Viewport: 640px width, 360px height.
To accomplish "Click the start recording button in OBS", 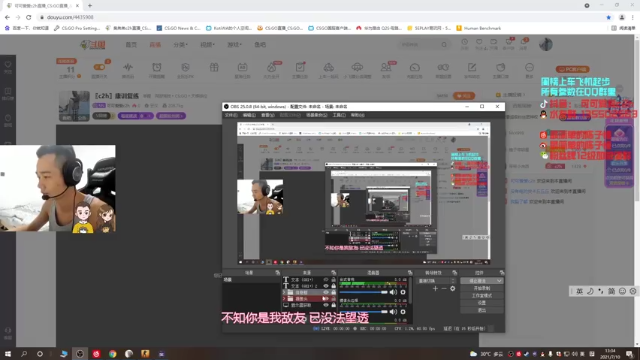I will click(x=482, y=288).
